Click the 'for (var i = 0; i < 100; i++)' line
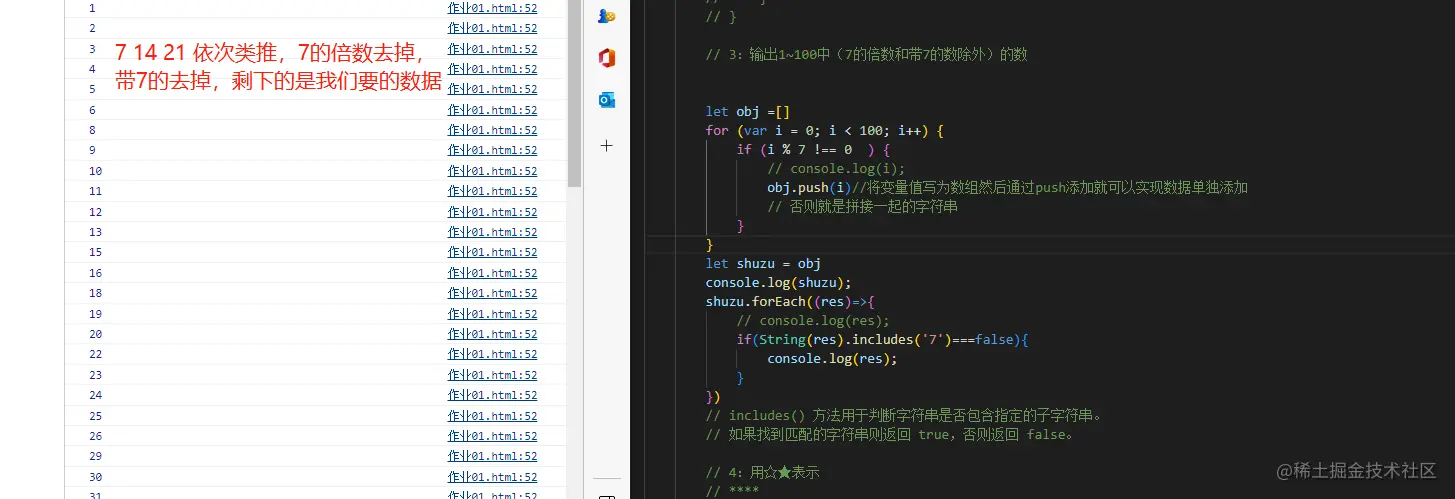 825,130
